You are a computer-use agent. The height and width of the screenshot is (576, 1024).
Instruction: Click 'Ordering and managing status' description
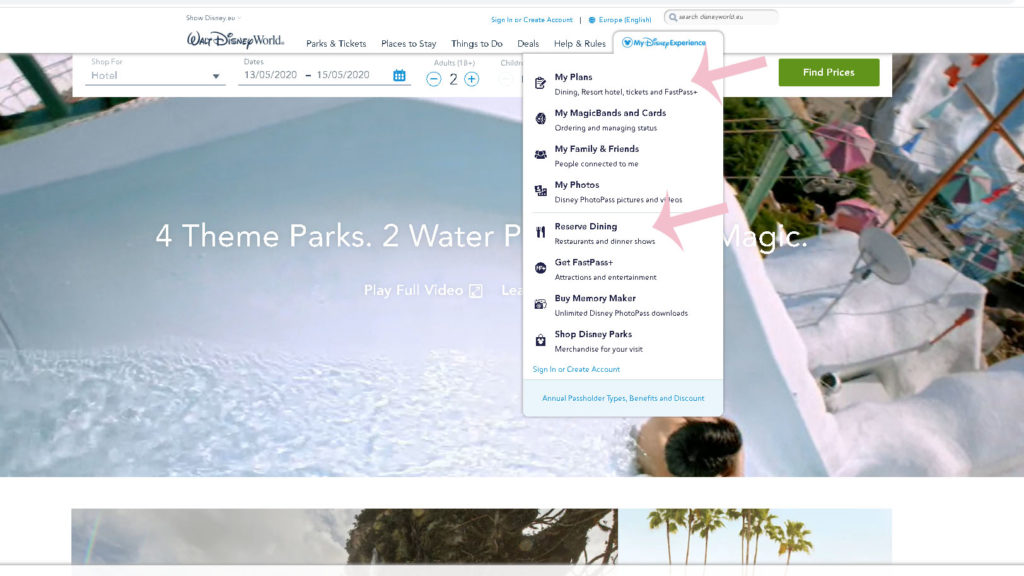point(605,129)
